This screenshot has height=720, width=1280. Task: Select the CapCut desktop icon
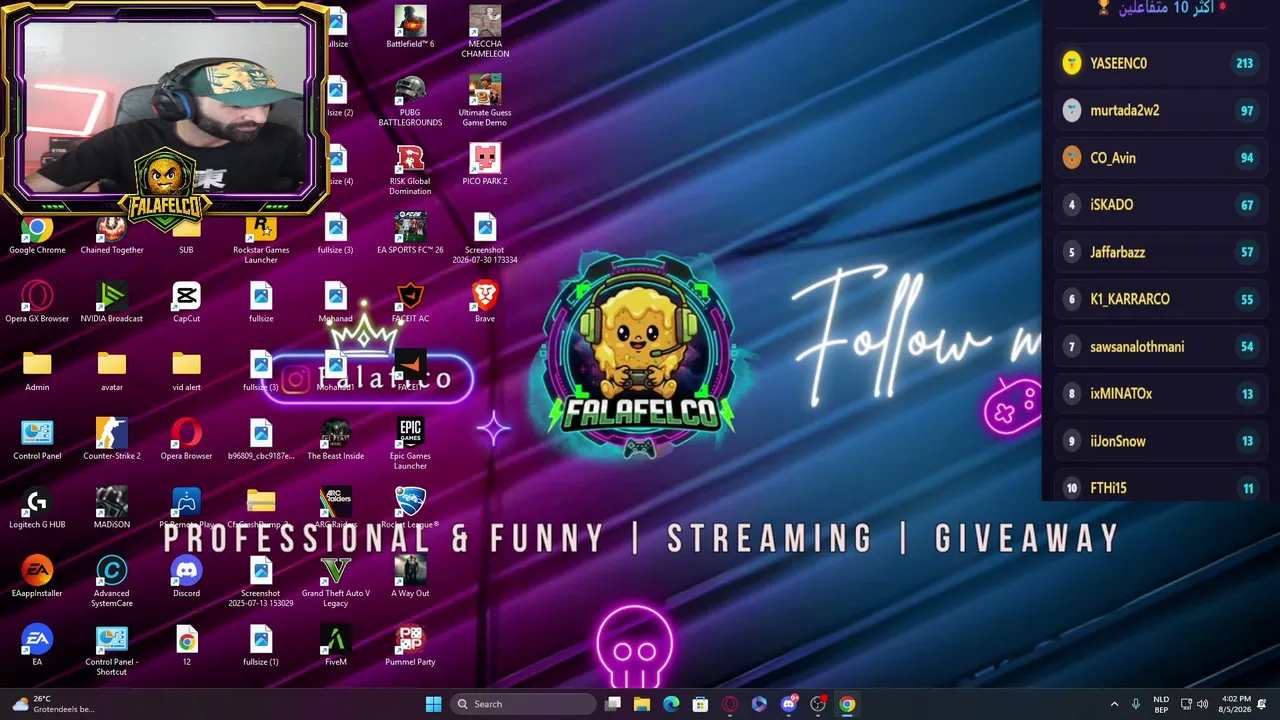pyautogui.click(x=186, y=303)
